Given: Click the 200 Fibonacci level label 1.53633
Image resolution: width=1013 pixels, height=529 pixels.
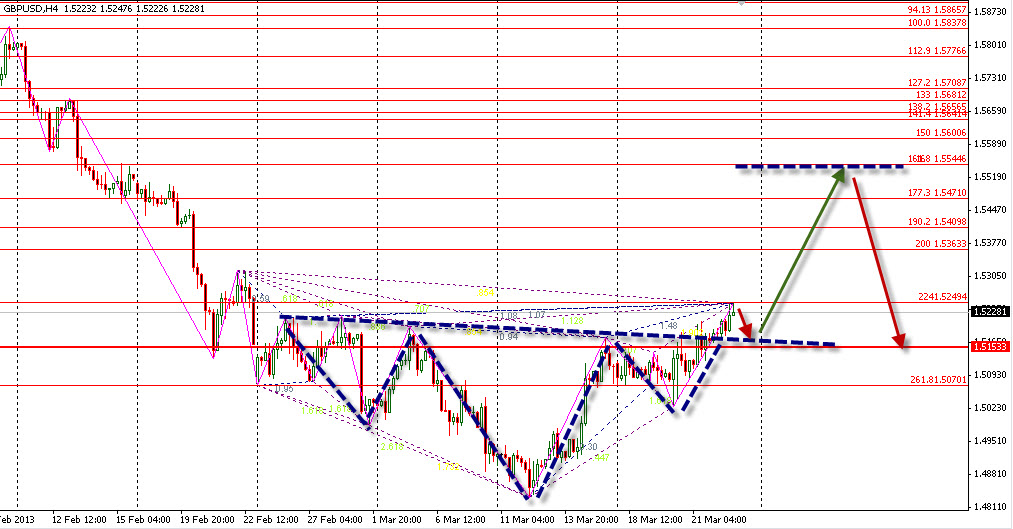Looking at the screenshot, I should 938,243.
